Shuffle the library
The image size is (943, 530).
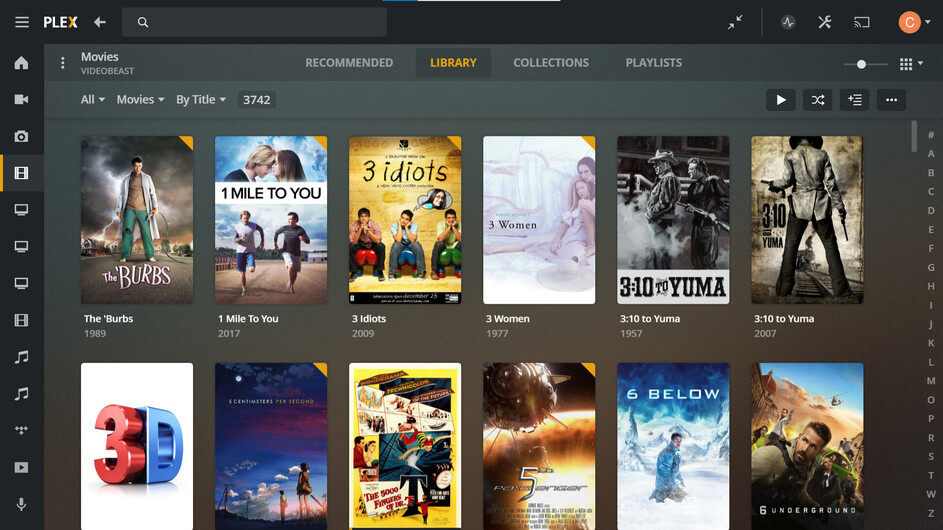click(x=818, y=100)
